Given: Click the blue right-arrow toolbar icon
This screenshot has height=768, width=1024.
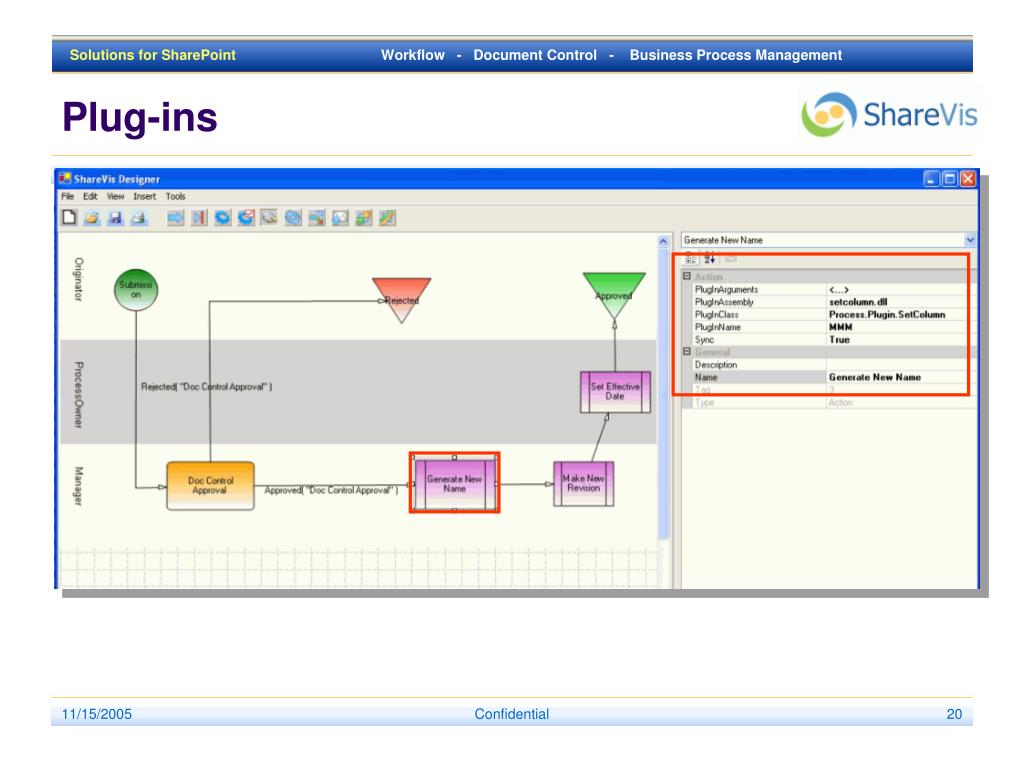Looking at the screenshot, I should [175, 217].
